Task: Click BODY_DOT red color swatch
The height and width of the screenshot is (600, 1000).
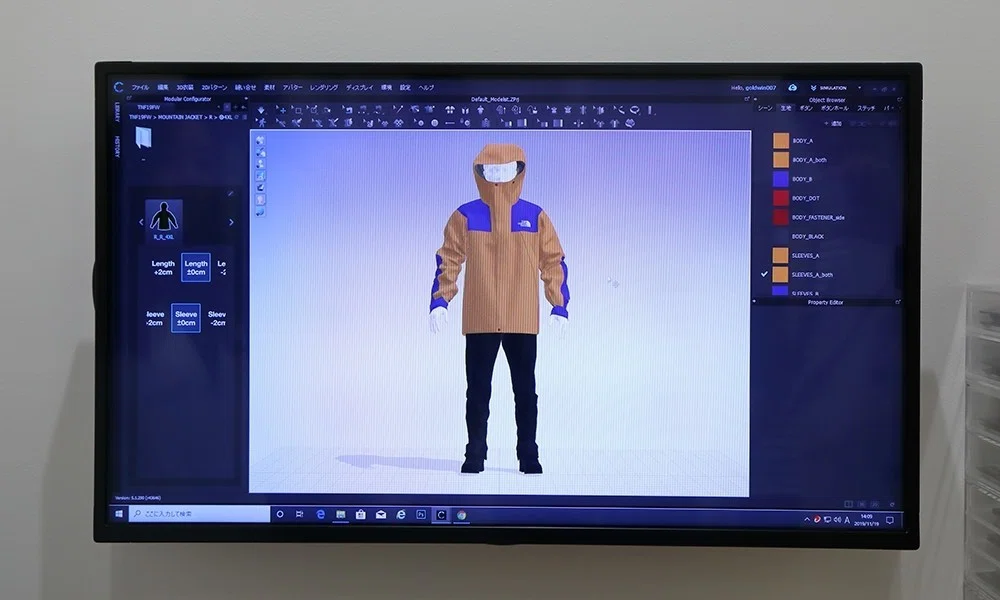Action: 781,198
